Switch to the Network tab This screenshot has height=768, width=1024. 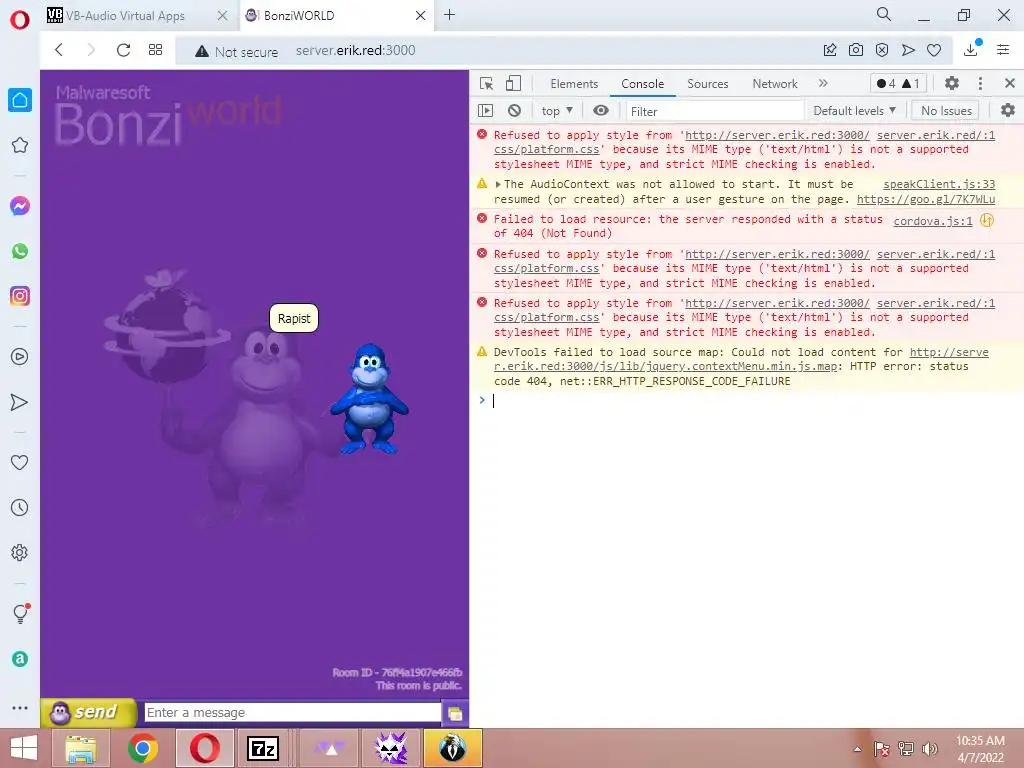(775, 84)
